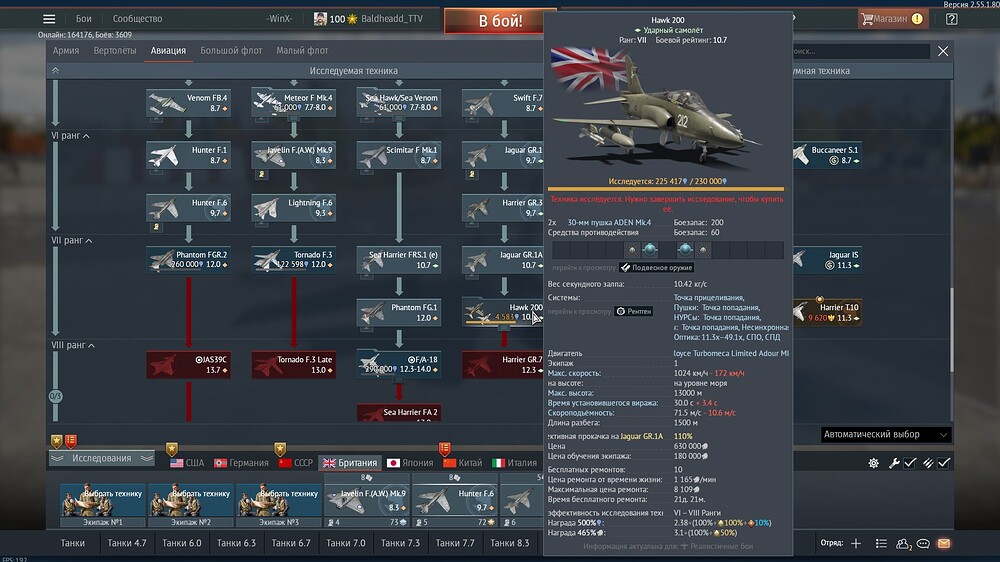Click the player avatar next to level 100
Screen dimensions: 1000x562
click(x=320, y=18)
